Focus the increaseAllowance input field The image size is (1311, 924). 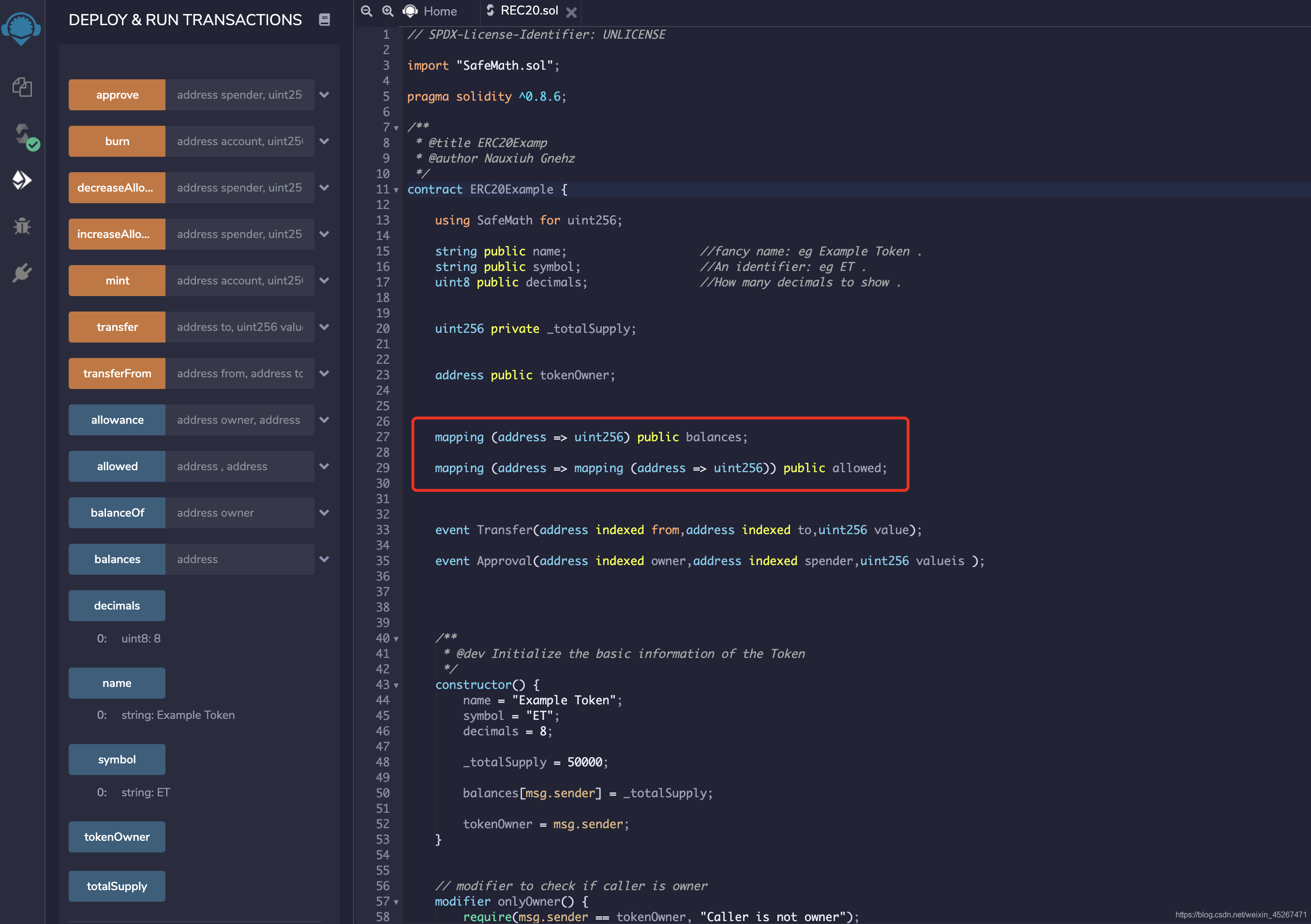(x=240, y=234)
